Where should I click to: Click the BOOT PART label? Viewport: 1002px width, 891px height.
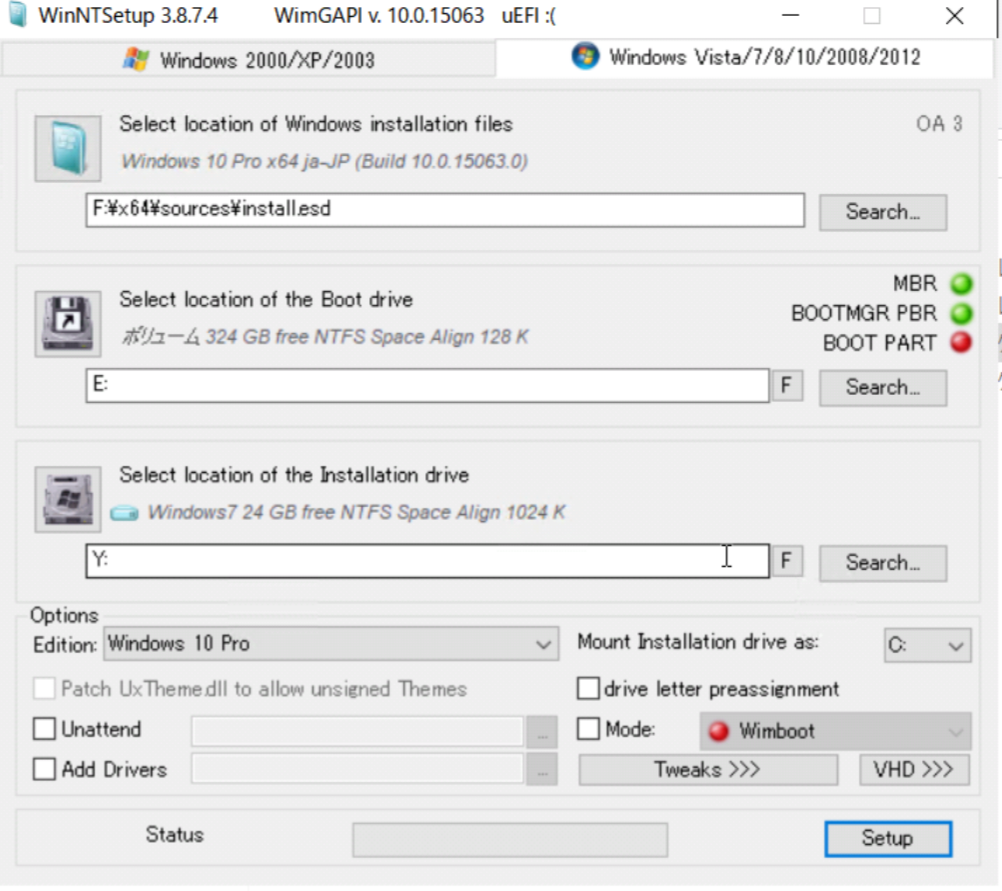879,343
